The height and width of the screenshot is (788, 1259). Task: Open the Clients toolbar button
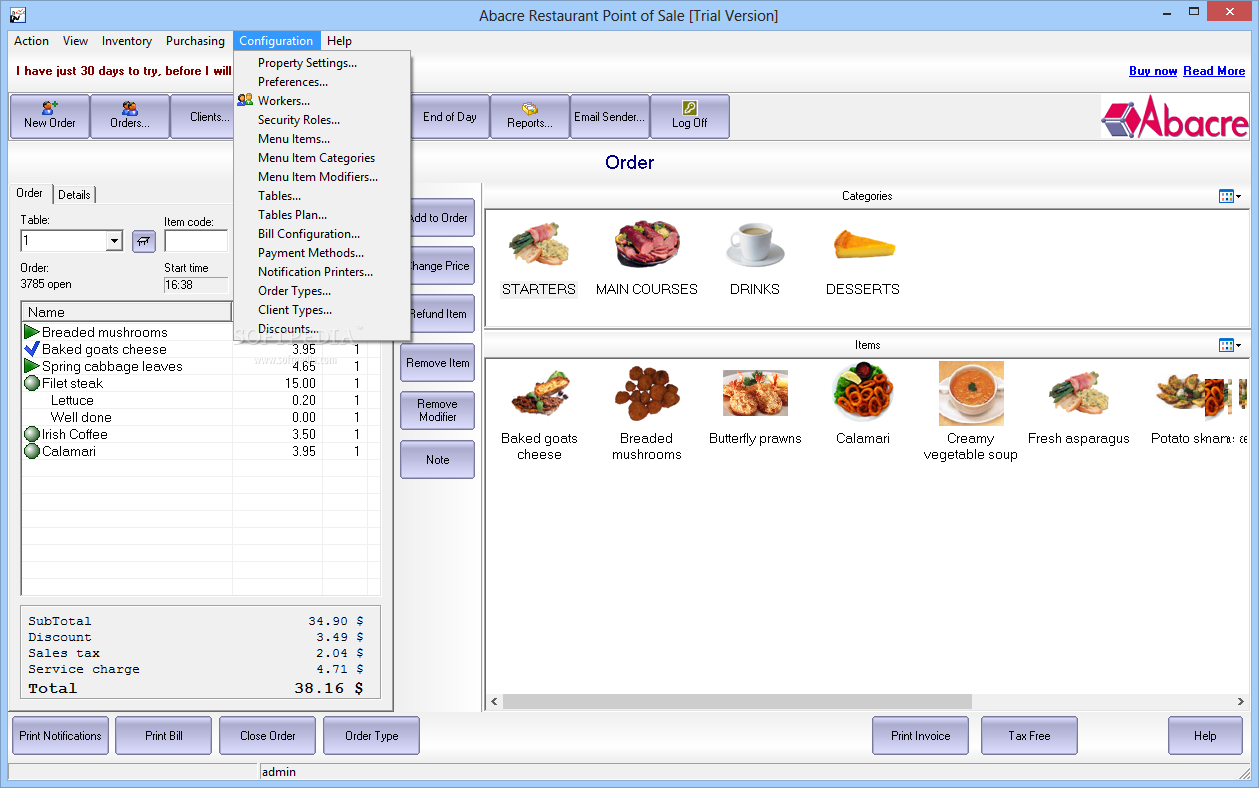click(202, 116)
